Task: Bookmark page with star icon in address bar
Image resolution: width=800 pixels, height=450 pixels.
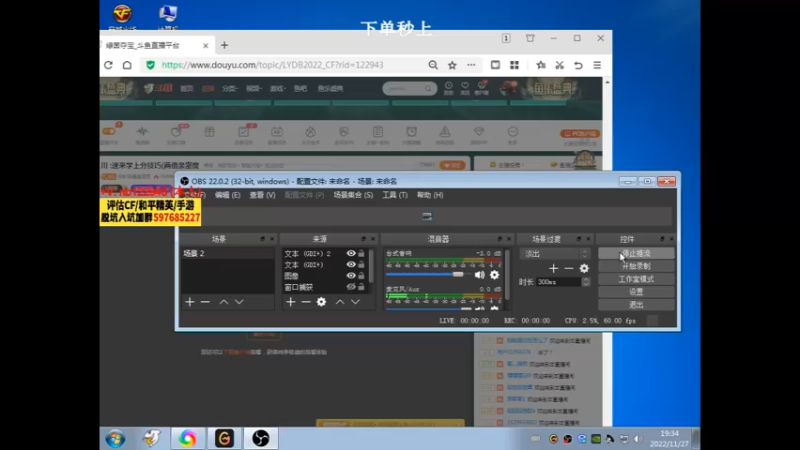Action: 452,65
